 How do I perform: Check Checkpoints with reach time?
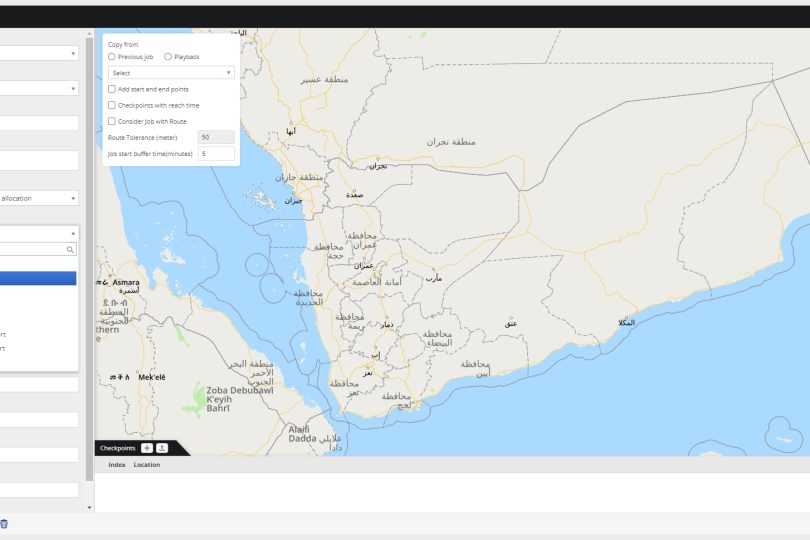pos(112,105)
